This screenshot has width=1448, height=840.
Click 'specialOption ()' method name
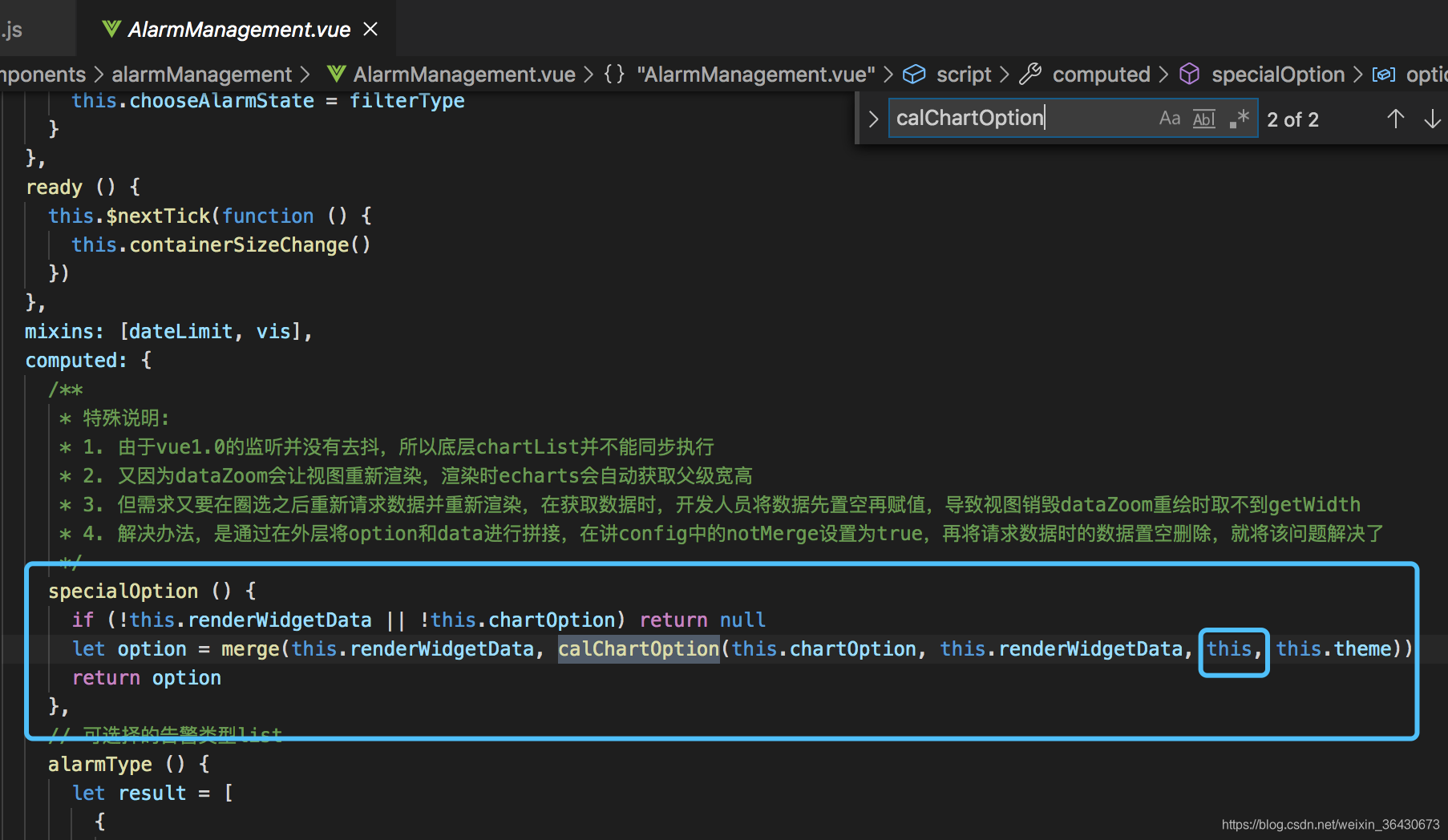[140, 591]
